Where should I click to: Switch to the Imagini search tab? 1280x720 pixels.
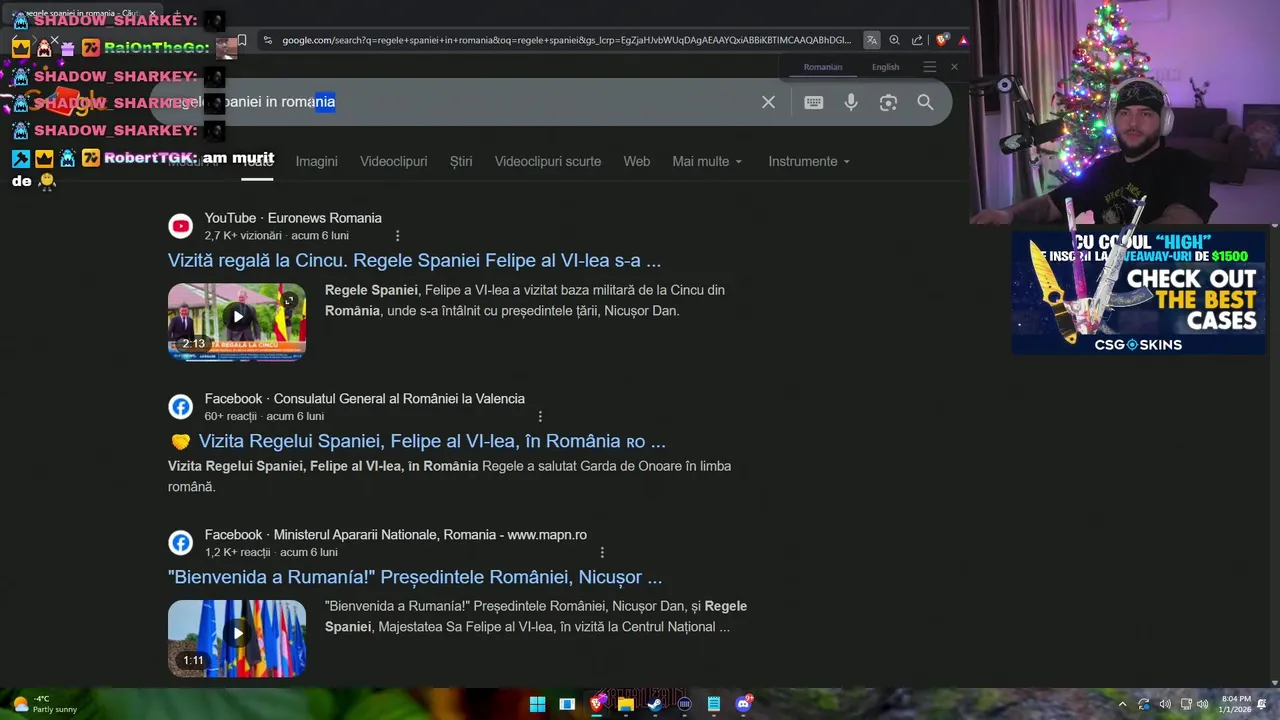316,161
